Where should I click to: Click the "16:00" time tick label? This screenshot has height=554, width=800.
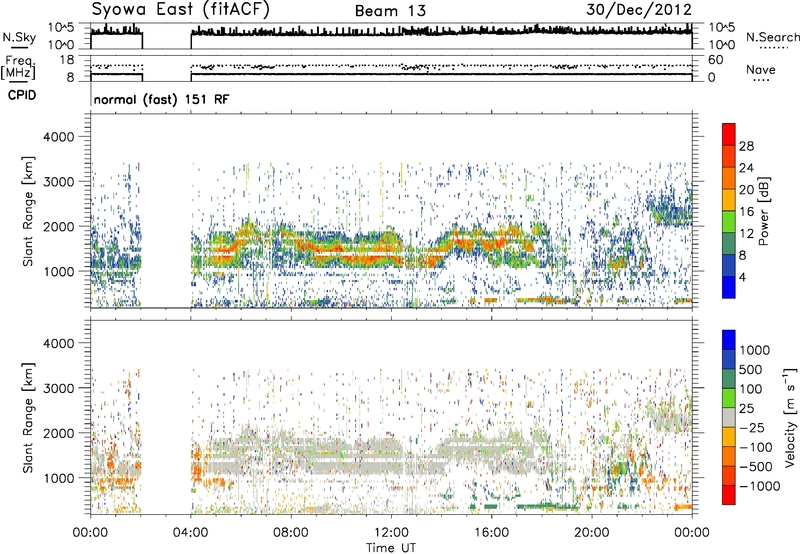(491, 533)
